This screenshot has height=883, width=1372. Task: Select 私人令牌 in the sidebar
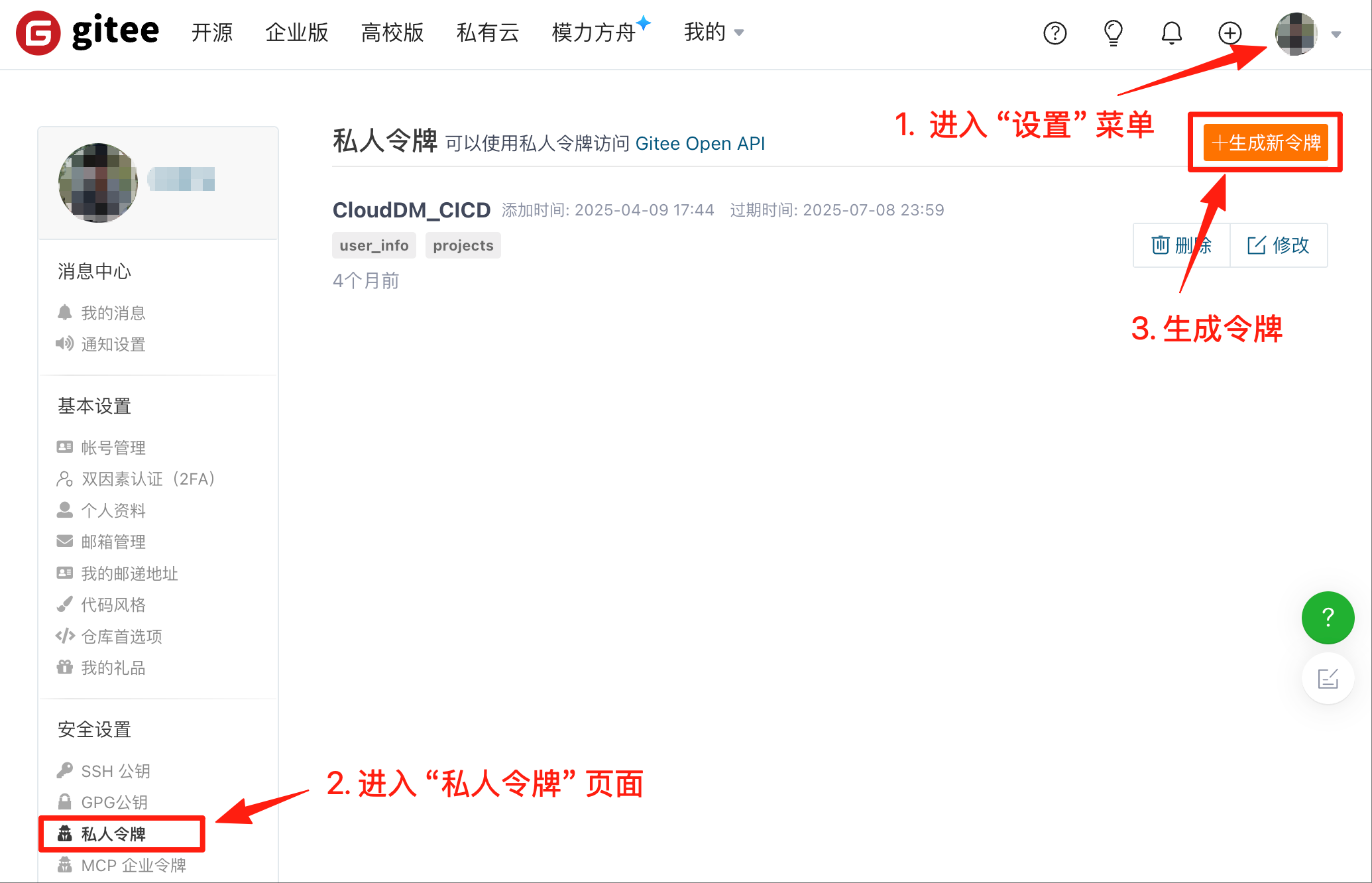(113, 834)
